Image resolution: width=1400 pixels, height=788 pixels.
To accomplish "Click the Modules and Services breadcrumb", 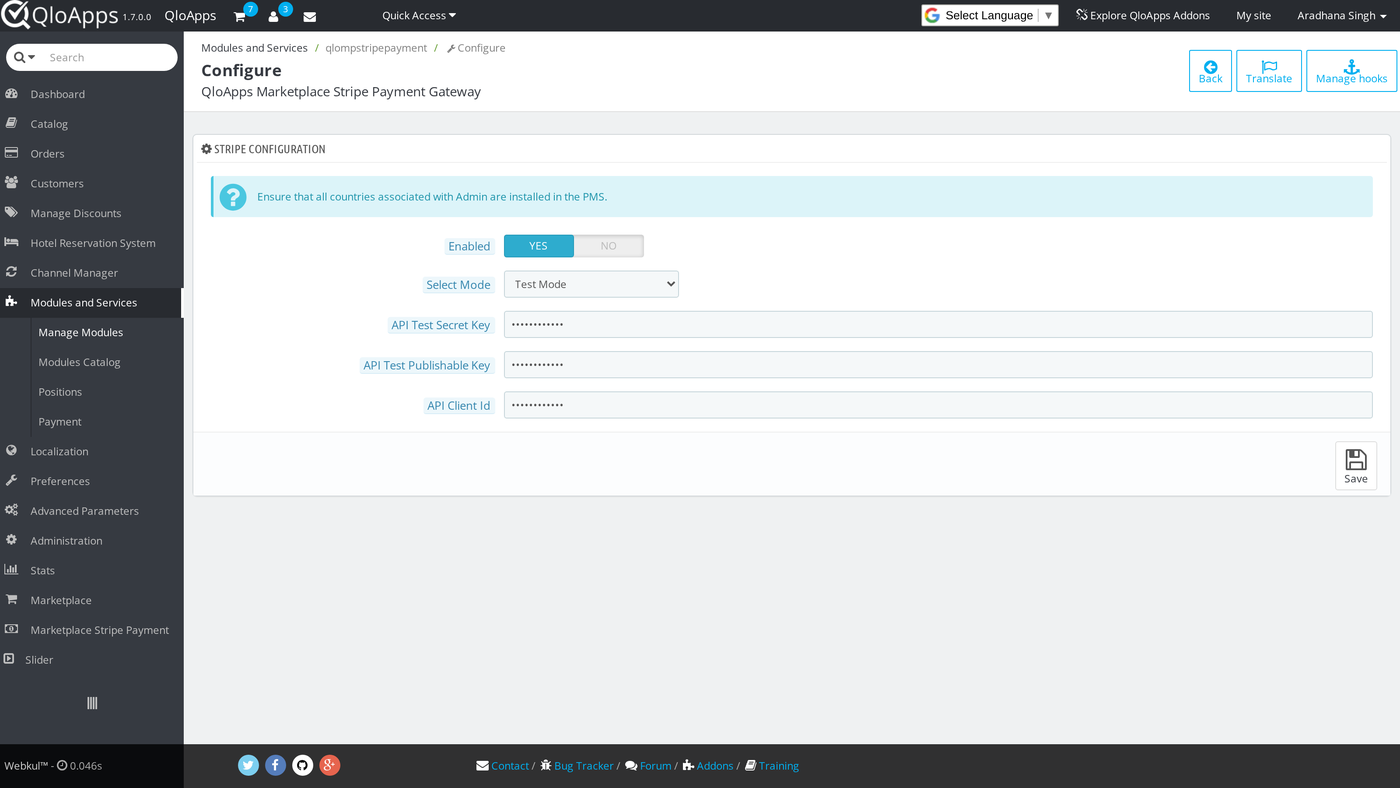I will pyautogui.click(x=254, y=48).
